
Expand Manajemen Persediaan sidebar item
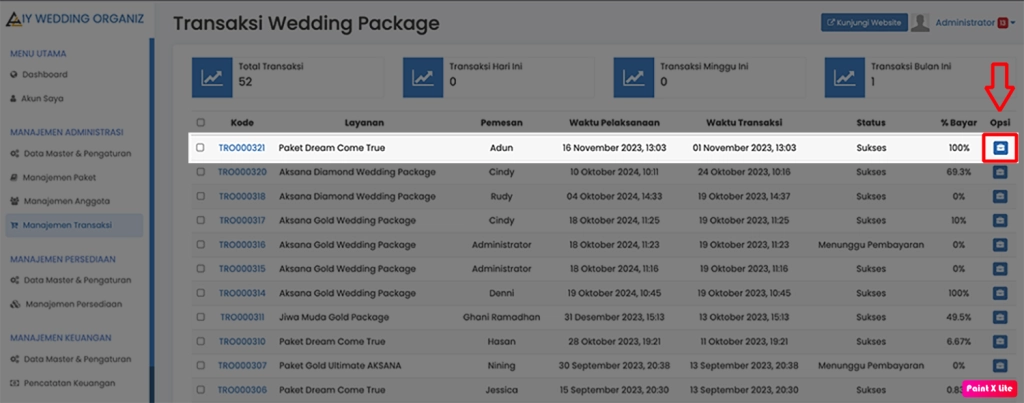71,303
